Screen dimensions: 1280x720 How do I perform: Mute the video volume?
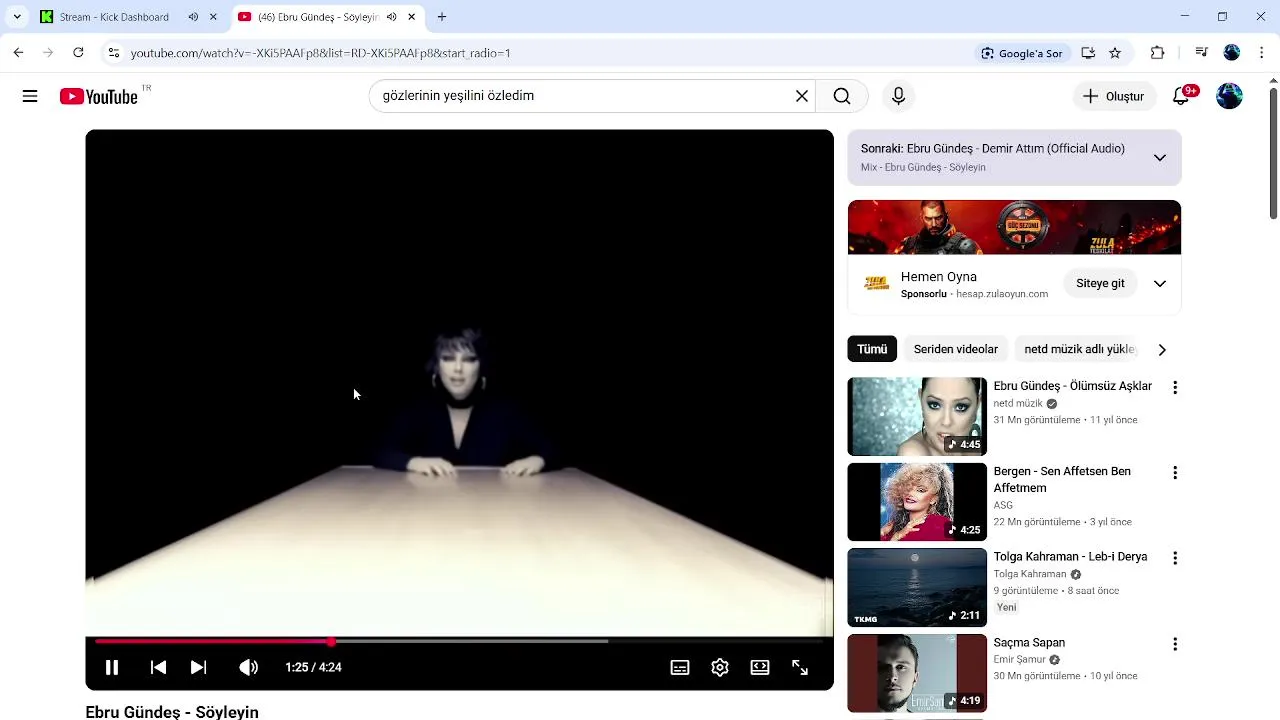coord(249,667)
